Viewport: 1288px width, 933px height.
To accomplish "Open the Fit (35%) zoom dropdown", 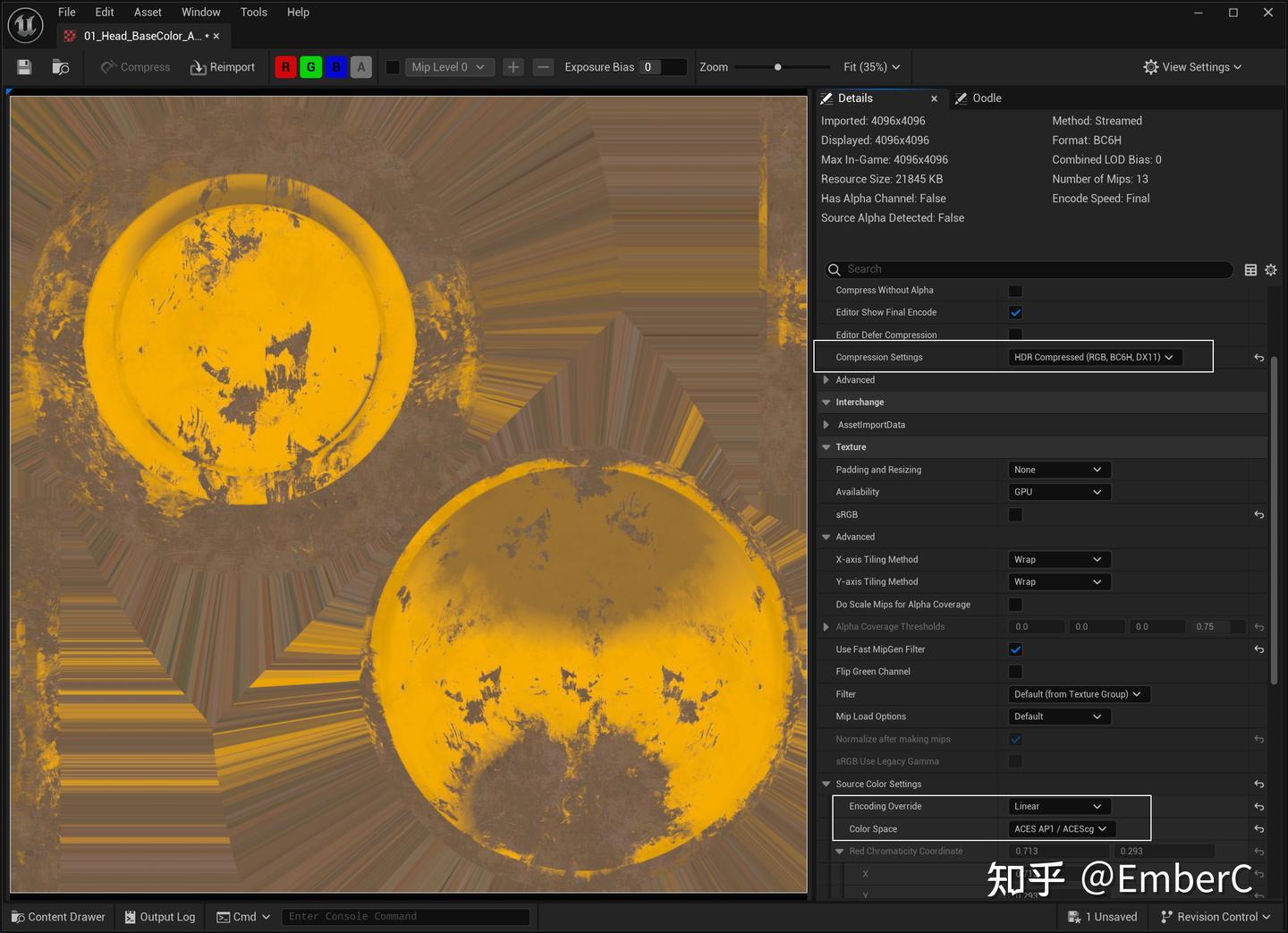I will point(871,67).
